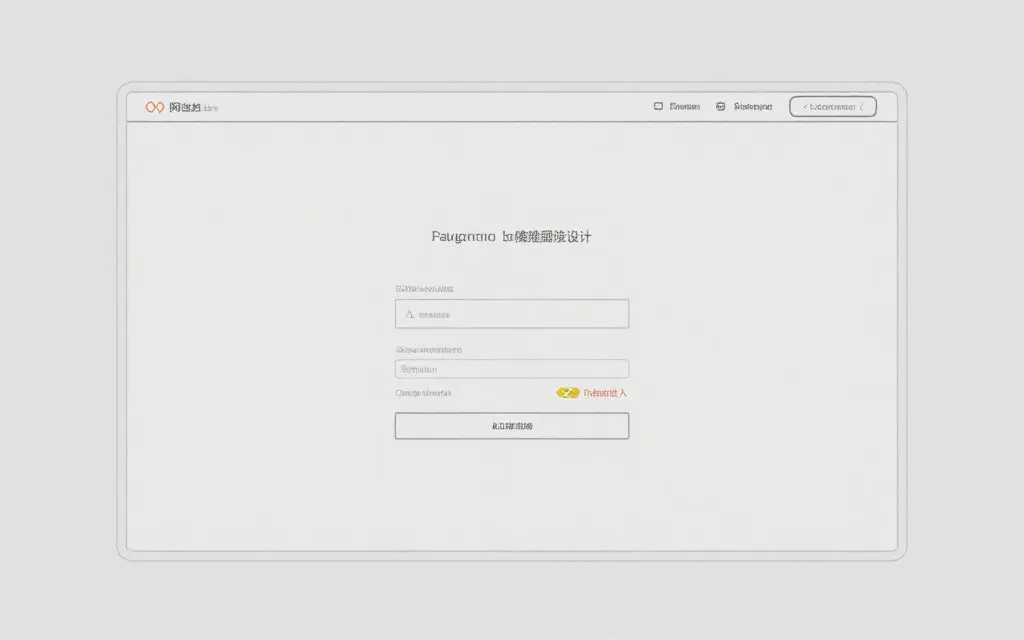This screenshot has width=1024, height=640.
Task: Click the orange infinity logo in the header
Action: coord(156,105)
